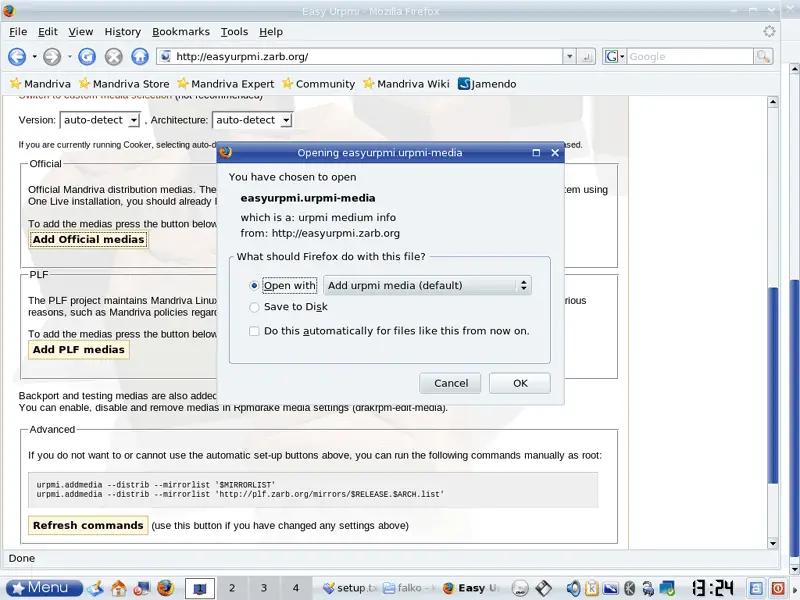
Task: Open the volume control in the tray
Action: (x=573, y=588)
